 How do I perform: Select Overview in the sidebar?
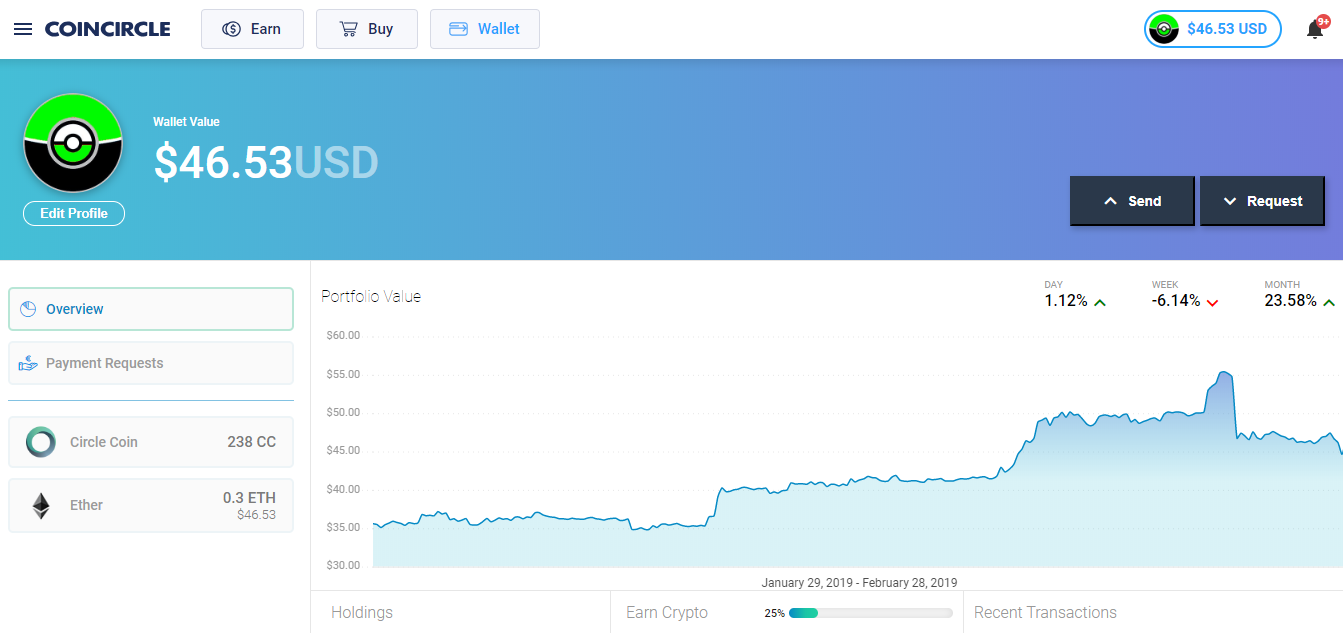click(151, 309)
